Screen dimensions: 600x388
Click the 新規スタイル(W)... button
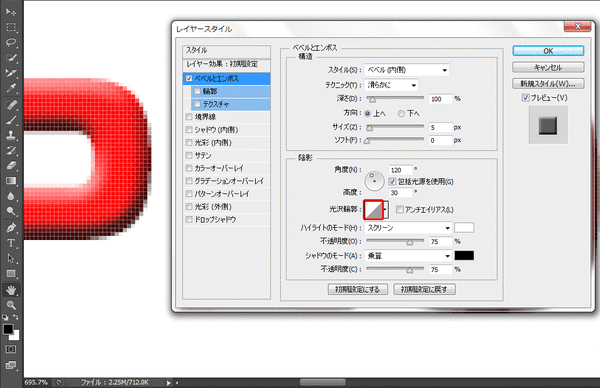pyautogui.click(x=548, y=83)
